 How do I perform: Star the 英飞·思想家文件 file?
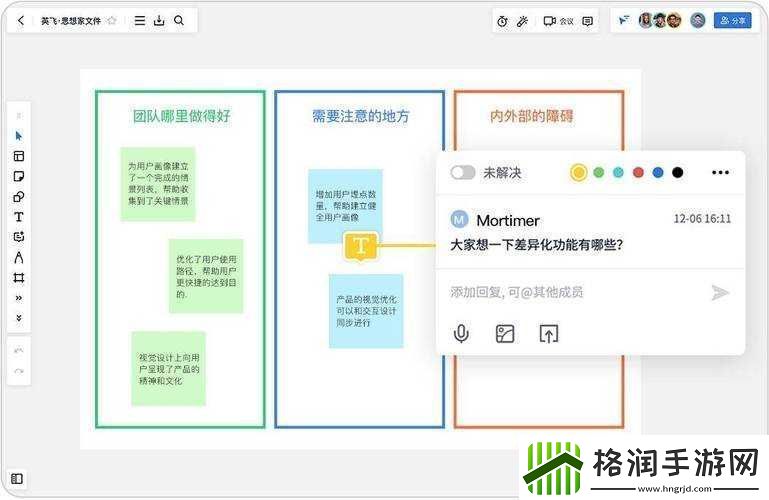[112, 21]
